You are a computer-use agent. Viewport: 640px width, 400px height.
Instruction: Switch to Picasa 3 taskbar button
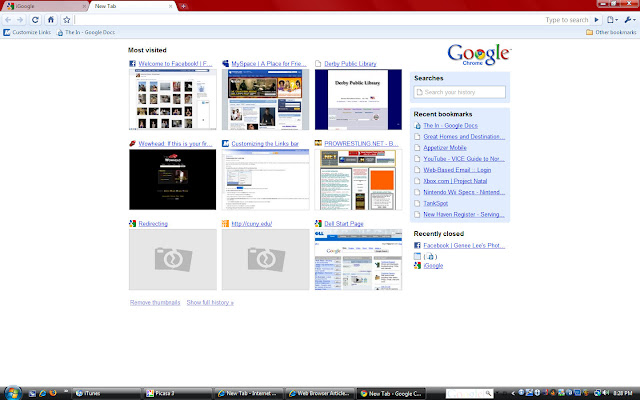click(178, 393)
